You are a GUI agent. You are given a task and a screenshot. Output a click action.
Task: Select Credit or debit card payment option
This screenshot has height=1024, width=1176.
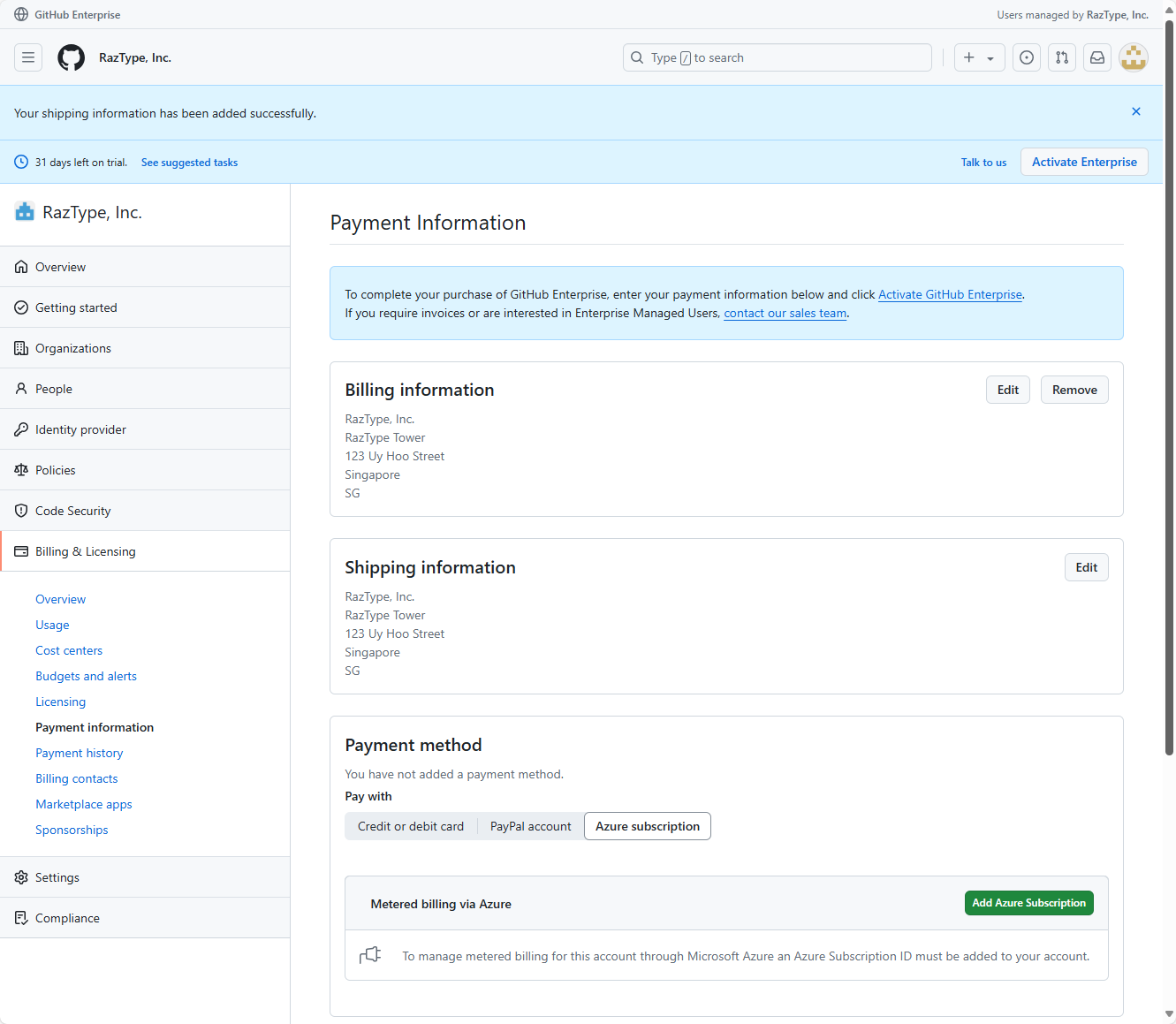point(410,825)
